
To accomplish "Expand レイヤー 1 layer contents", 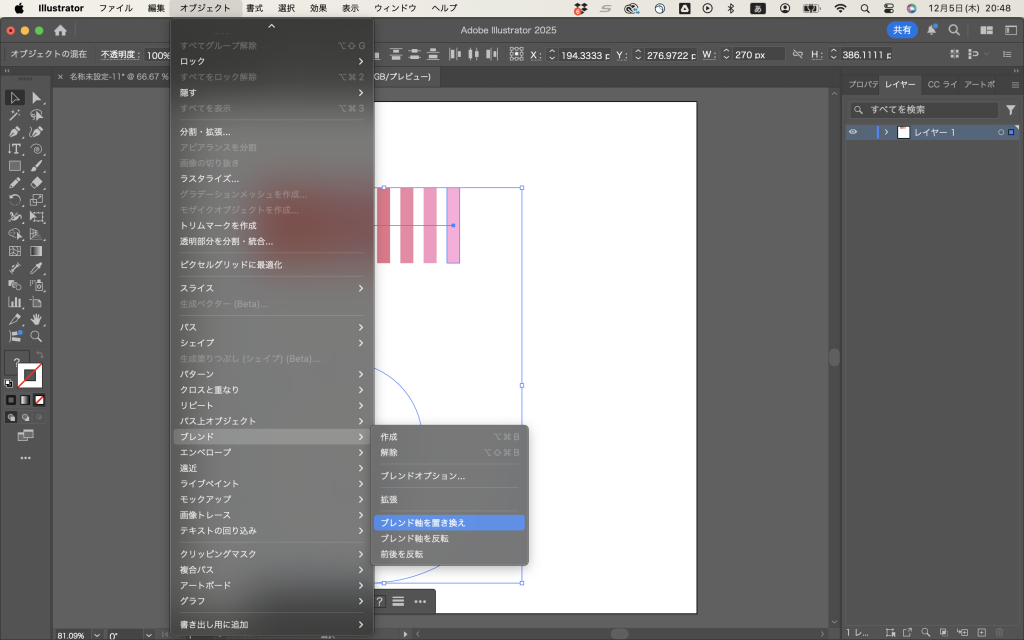I will pos(886,132).
